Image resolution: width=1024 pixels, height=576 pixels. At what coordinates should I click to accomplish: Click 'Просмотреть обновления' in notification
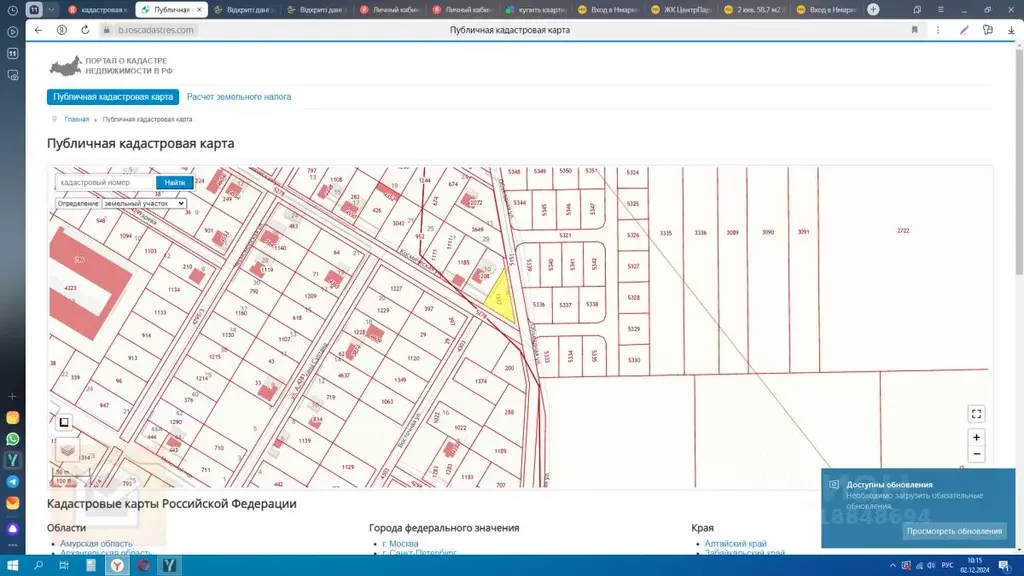coord(953,531)
